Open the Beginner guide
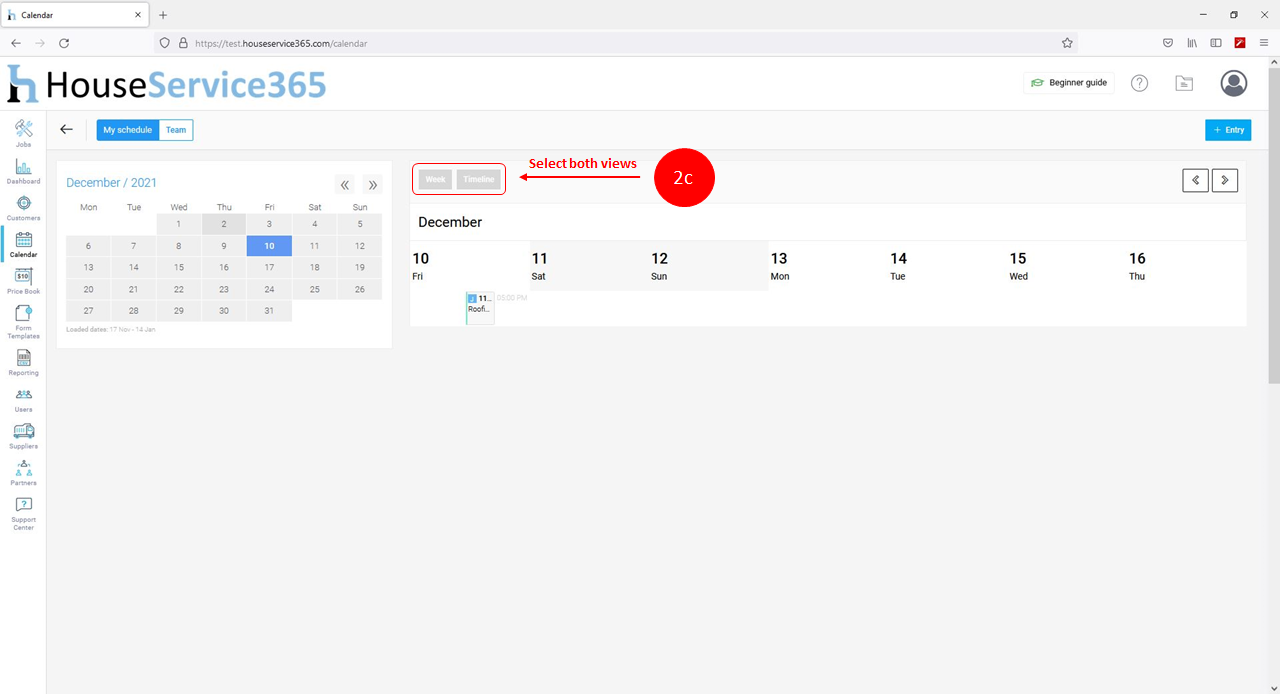The image size is (1280, 694). [x=1068, y=83]
